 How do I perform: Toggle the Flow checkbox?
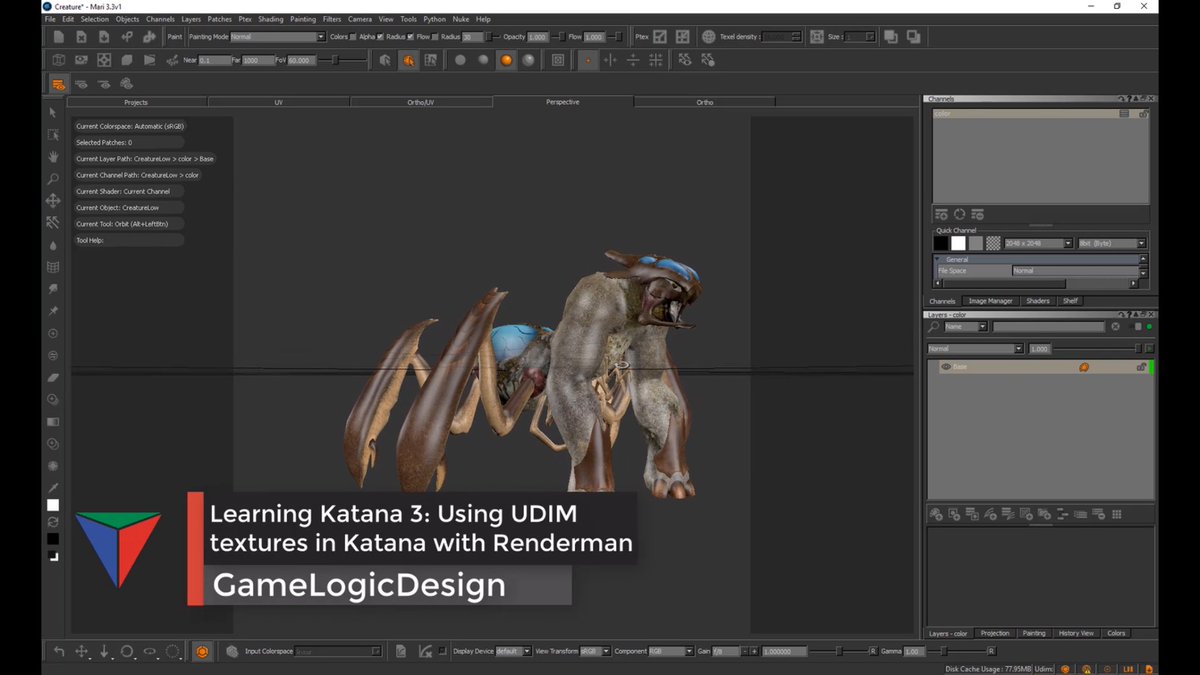[435, 37]
